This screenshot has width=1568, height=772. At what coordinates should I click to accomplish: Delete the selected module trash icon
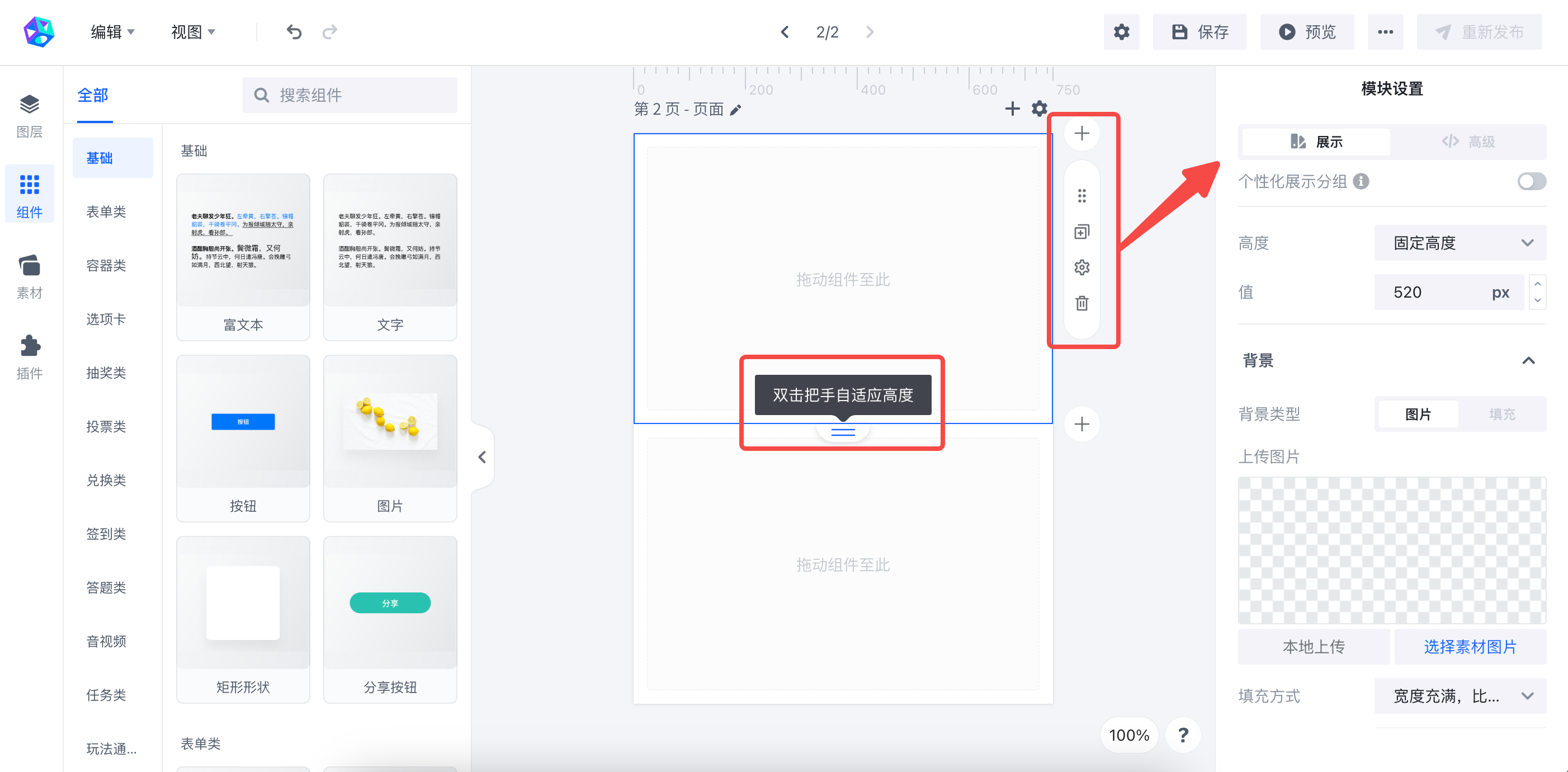click(x=1081, y=303)
